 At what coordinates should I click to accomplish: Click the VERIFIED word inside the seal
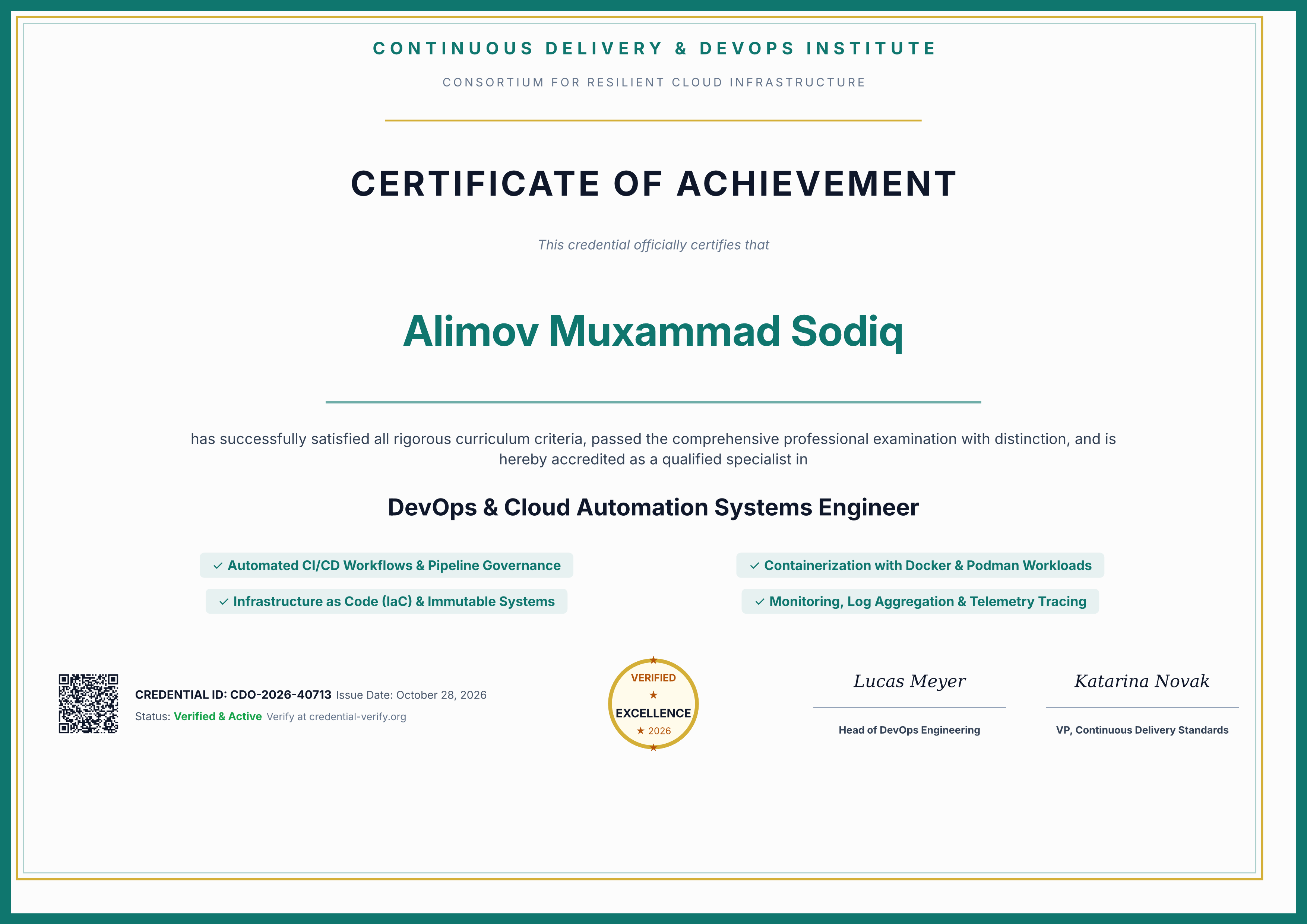(653, 678)
